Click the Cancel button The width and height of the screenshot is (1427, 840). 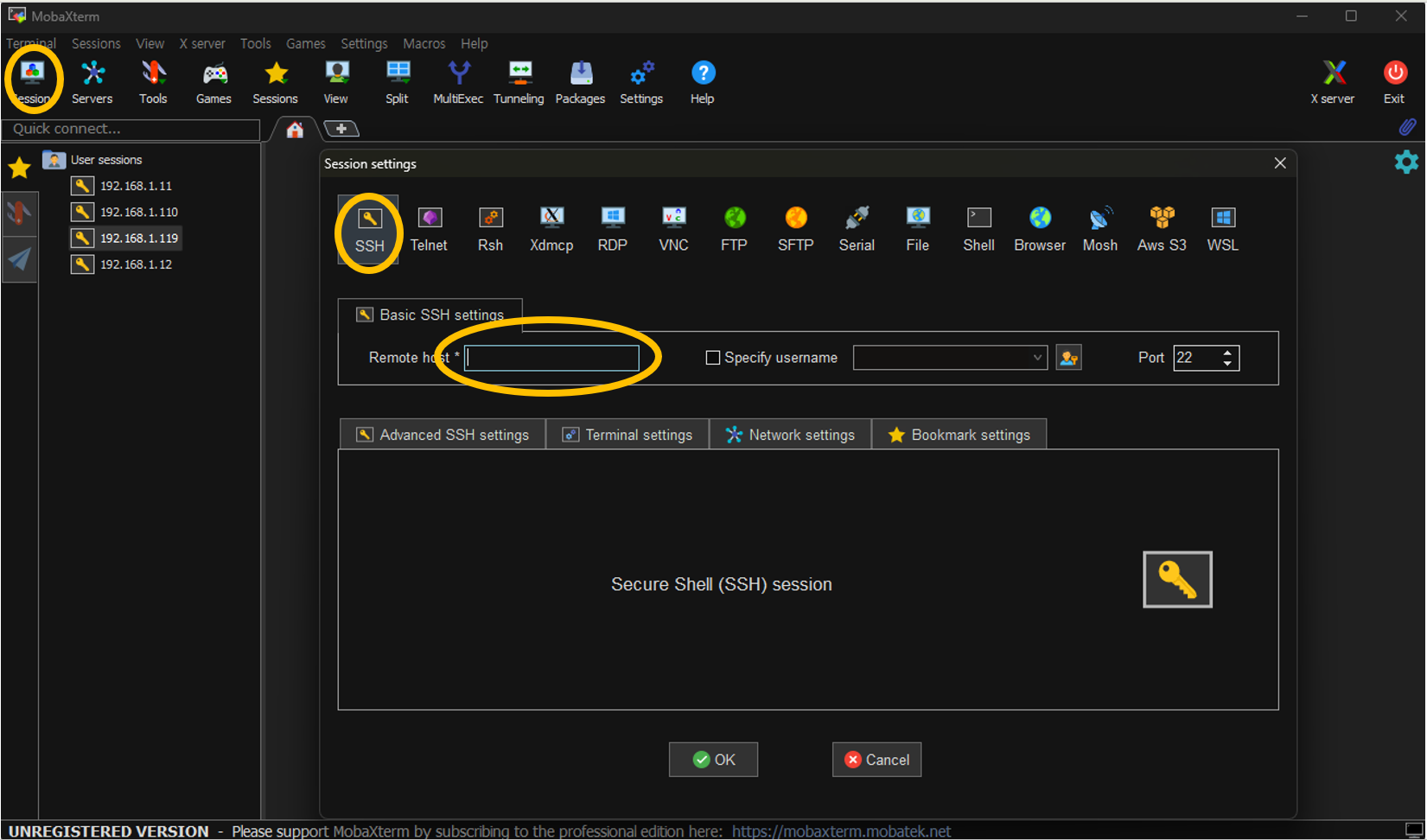tap(876, 760)
